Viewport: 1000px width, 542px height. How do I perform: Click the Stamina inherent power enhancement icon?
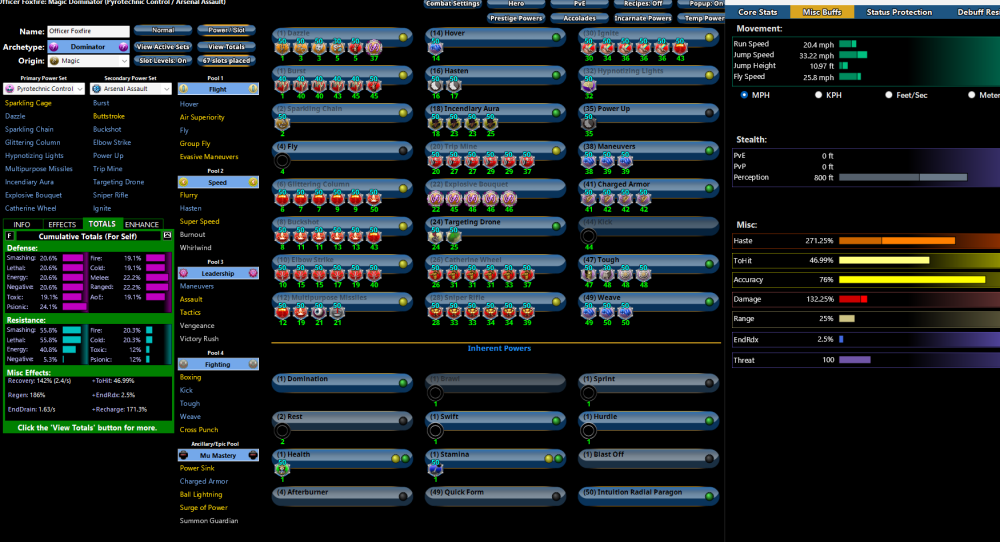(x=436, y=467)
